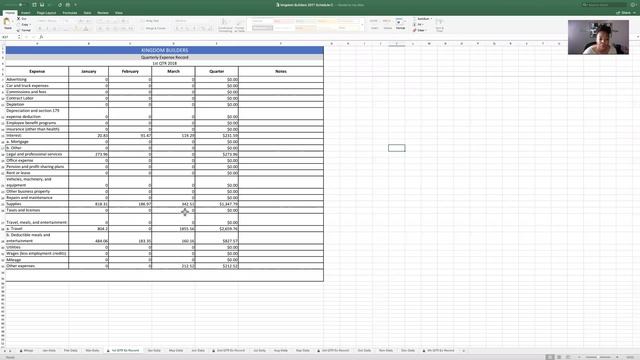Select the January header cell
Image resolution: width=640 pixels, height=360 pixels.
(89, 71)
